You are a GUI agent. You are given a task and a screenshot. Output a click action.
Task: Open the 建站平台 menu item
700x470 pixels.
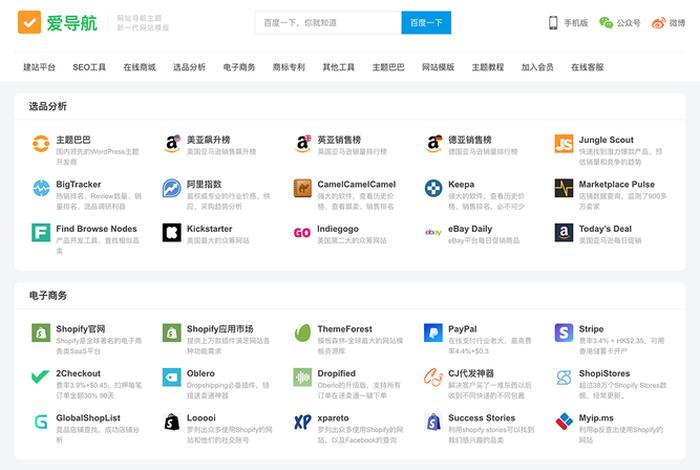click(x=39, y=67)
